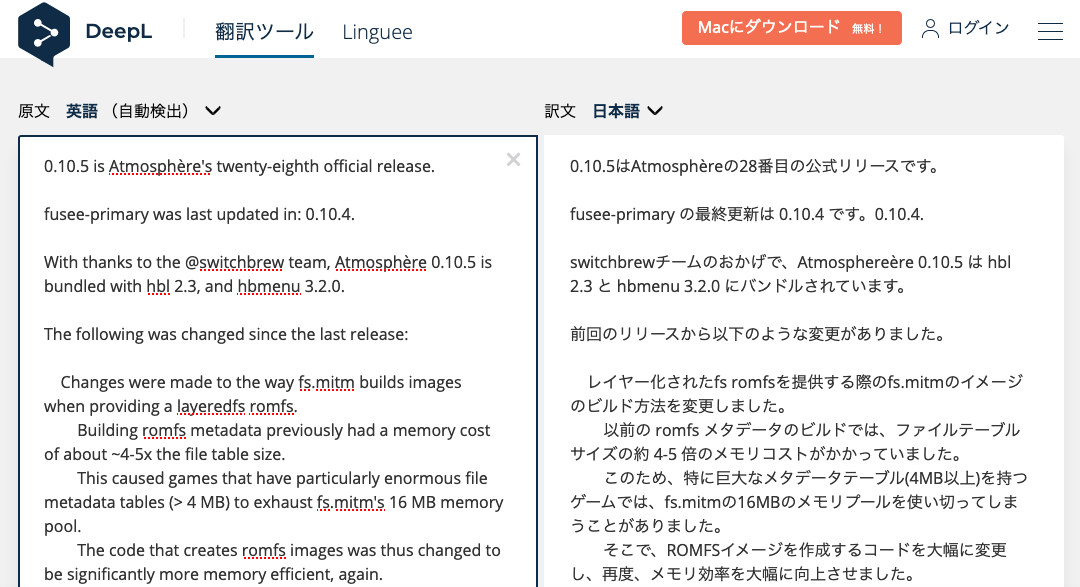Clear source text with the X icon
Viewport: 1080px width, 587px height.
(x=513, y=160)
